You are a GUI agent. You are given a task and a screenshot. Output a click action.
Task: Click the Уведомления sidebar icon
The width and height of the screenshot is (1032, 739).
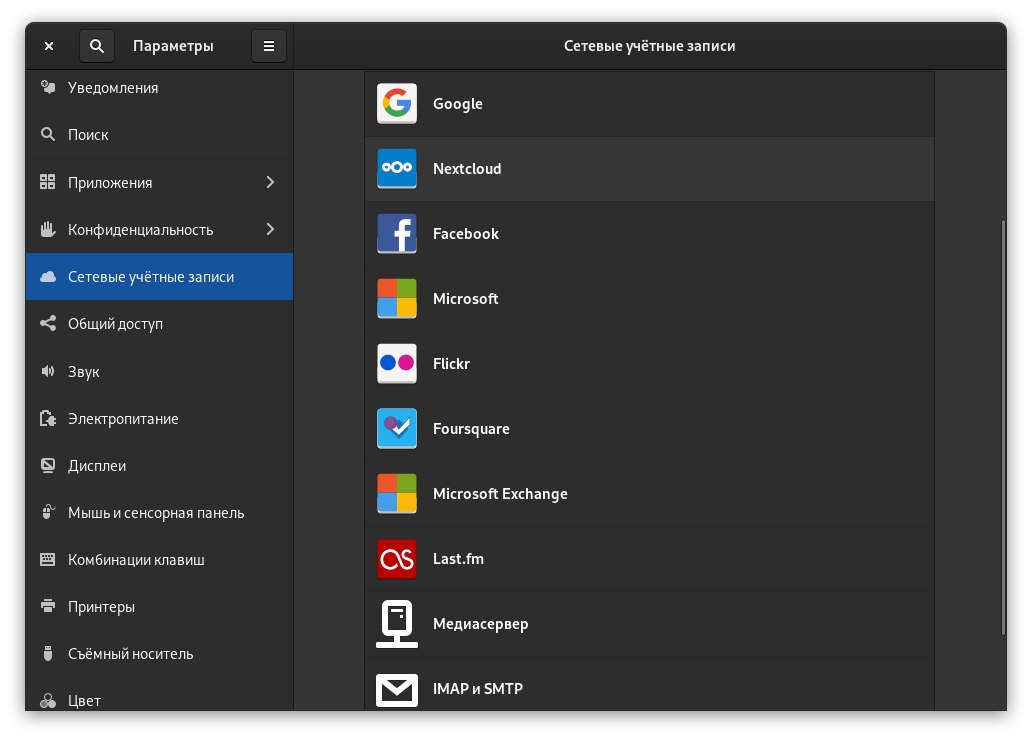(x=47, y=87)
